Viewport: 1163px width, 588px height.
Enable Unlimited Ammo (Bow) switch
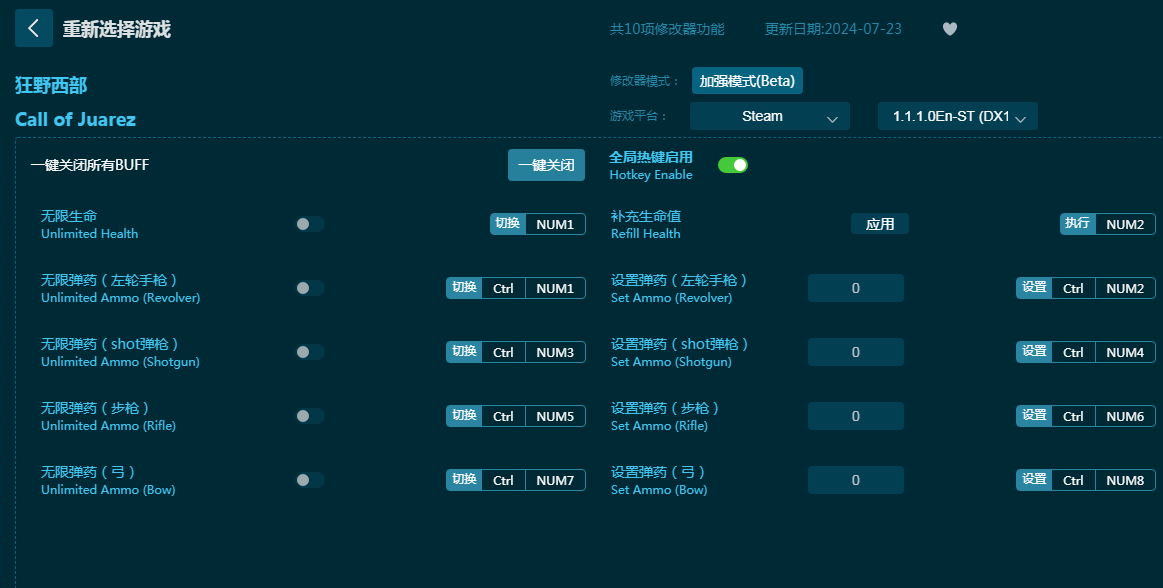(310, 480)
